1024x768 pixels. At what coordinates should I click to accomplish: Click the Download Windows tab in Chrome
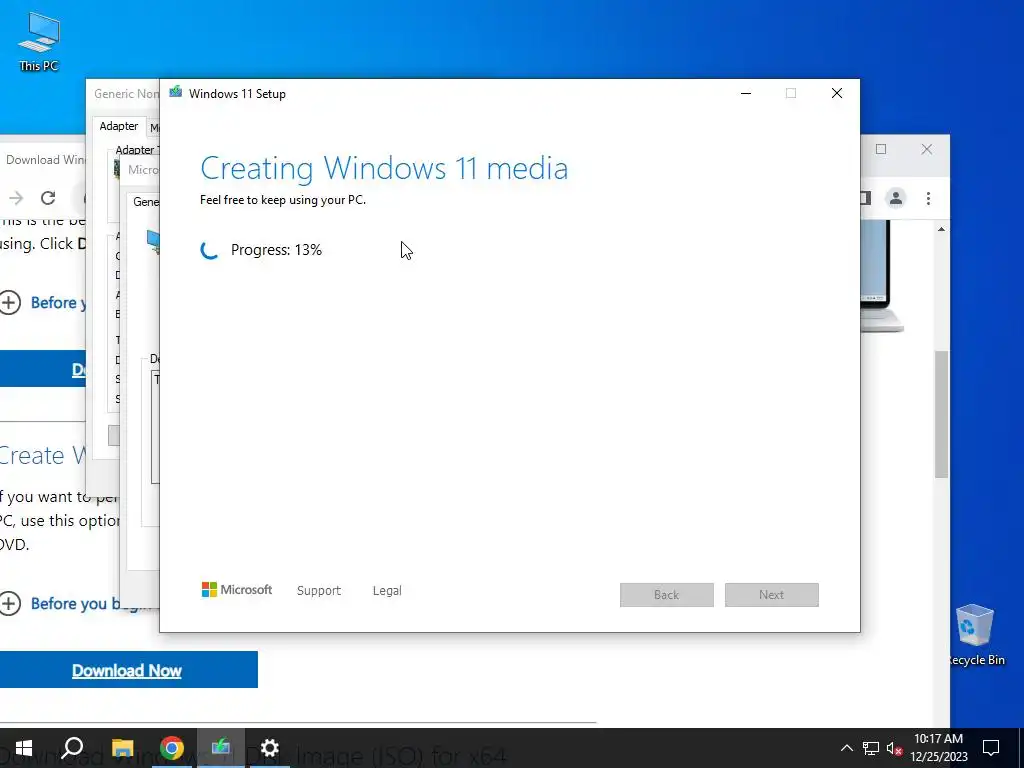[45, 160]
